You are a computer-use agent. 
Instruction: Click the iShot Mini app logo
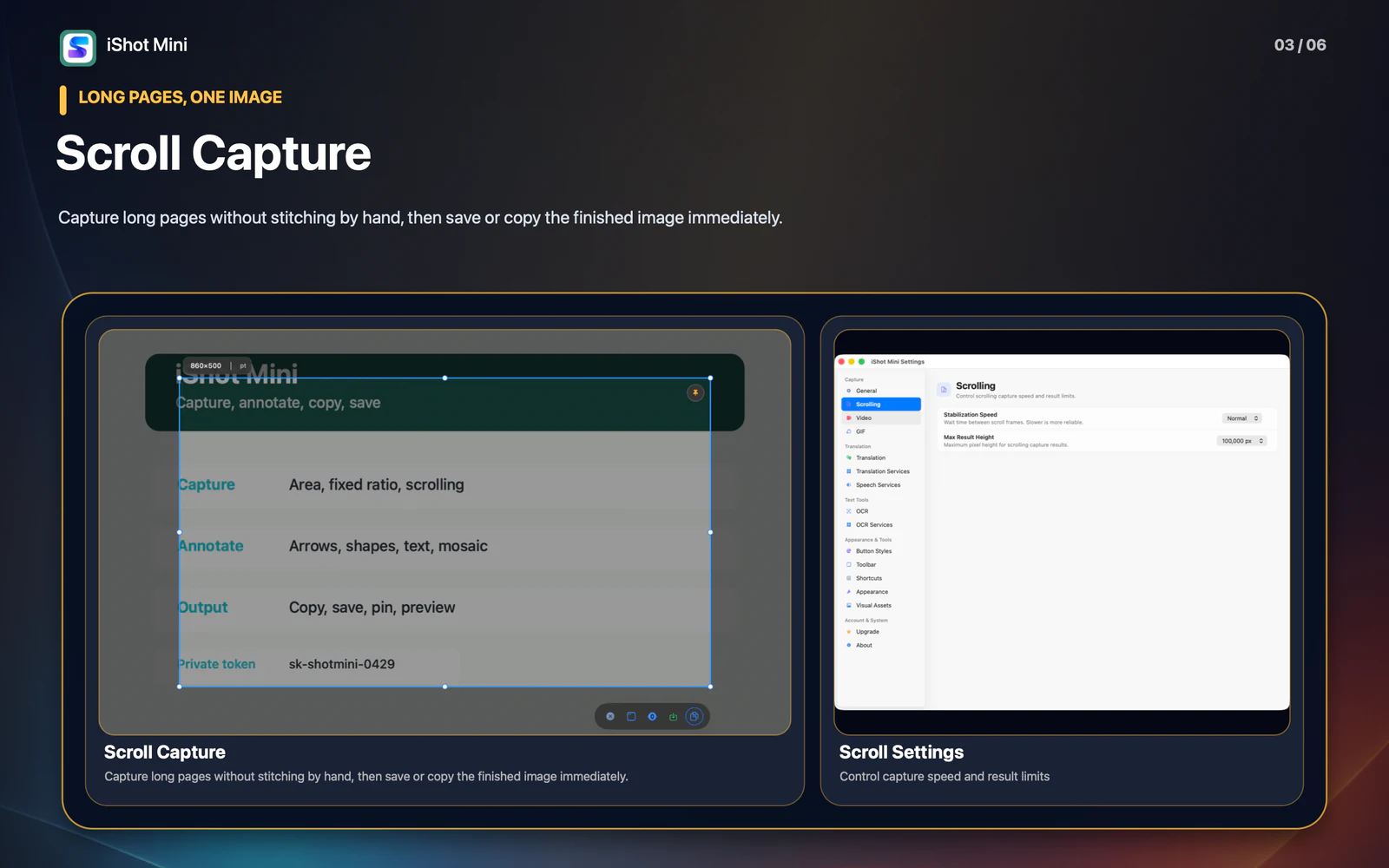tap(78, 48)
